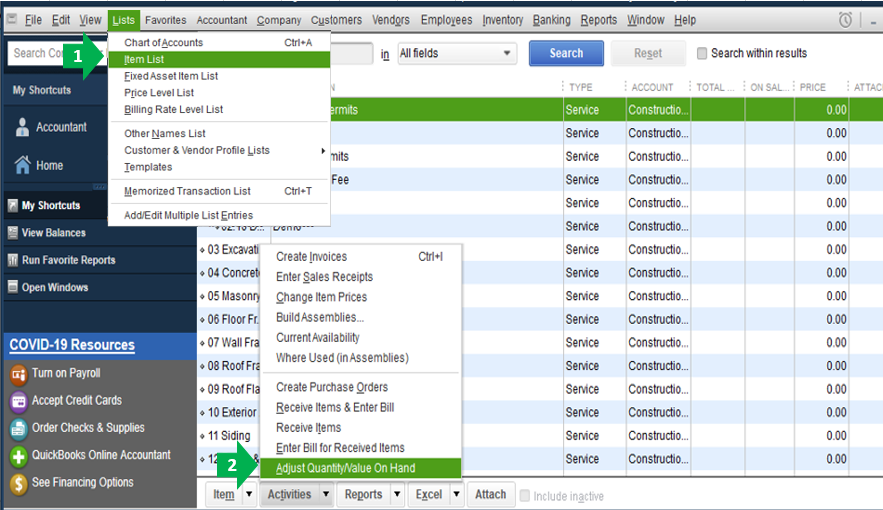Open the File menu
Image resolution: width=883 pixels, height=510 pixels.
click(33, 20)
